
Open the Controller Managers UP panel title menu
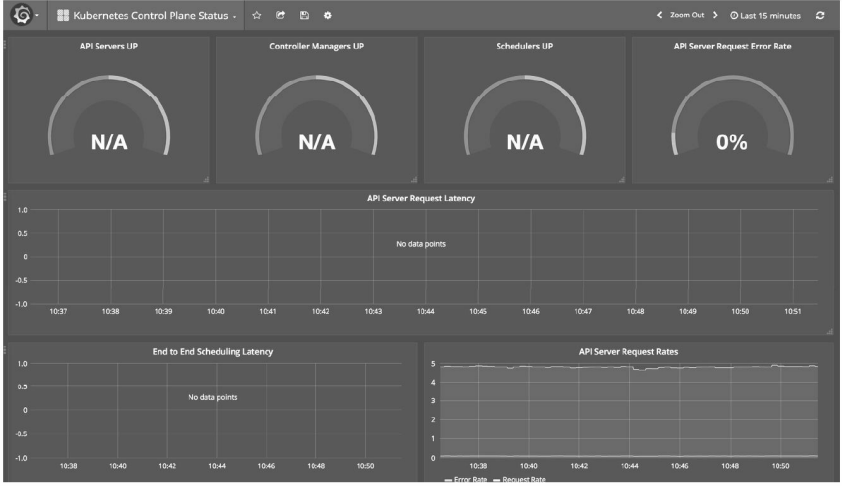(316, 46)
